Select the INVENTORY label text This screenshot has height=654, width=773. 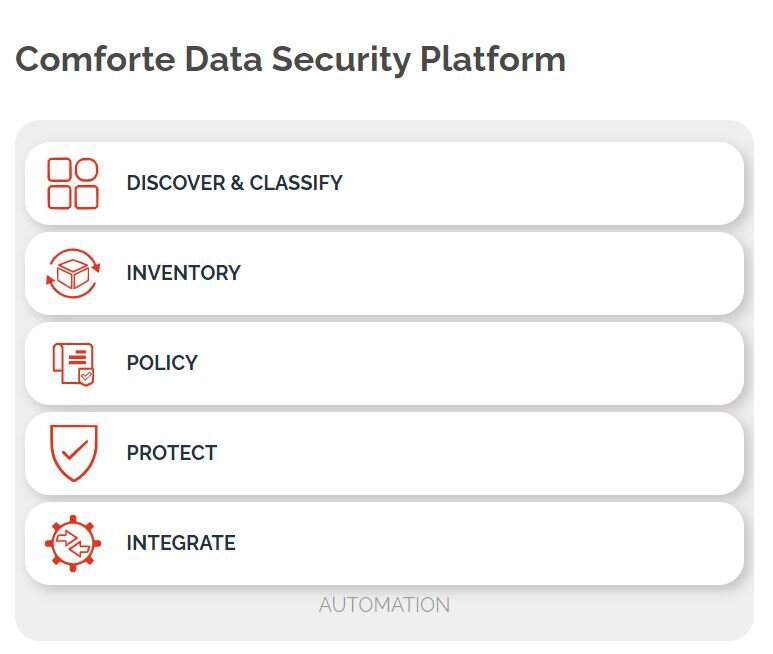point(183,273)
